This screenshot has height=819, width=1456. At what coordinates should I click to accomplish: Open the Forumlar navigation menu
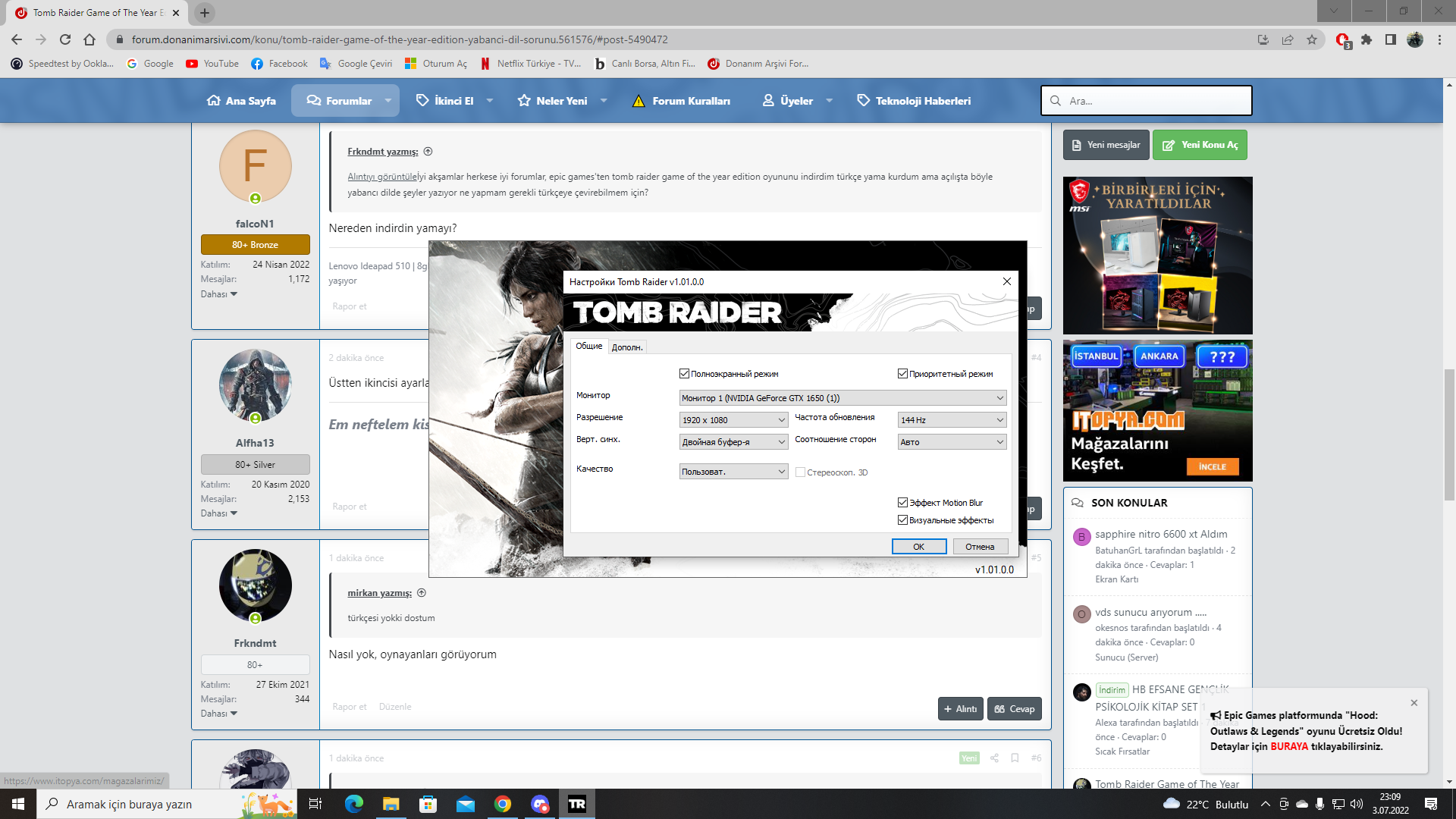(x=348, y=101)
